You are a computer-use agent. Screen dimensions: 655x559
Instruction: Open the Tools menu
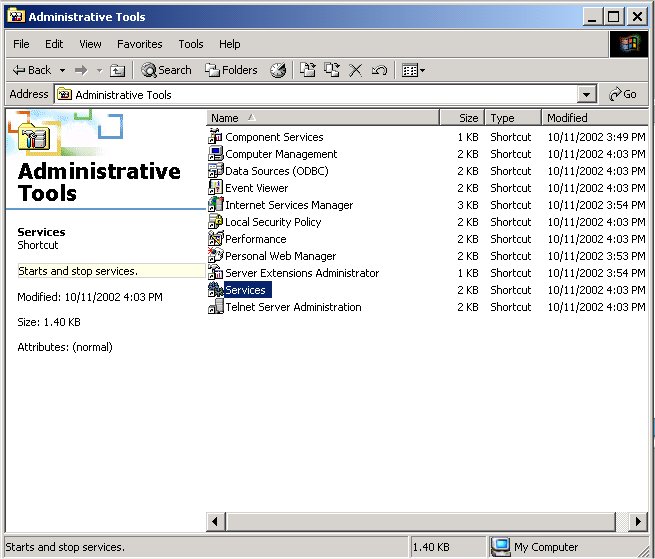pos(190,44)
